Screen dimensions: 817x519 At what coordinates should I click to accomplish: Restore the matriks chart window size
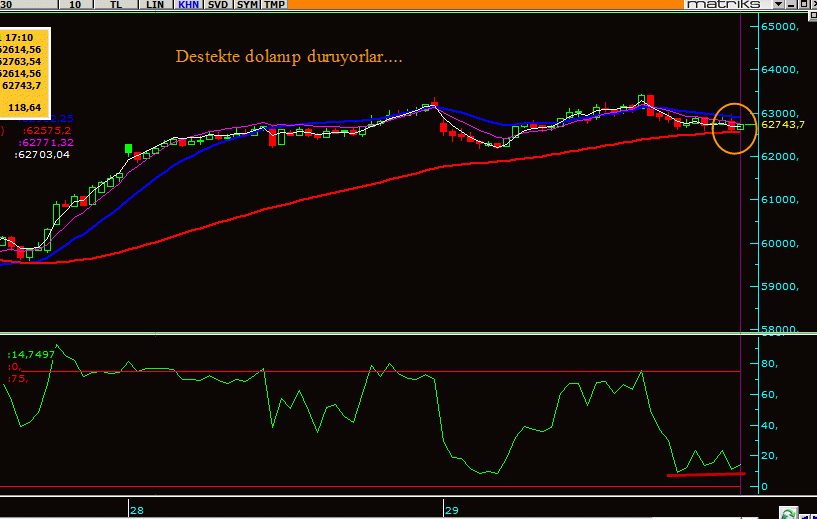coord(802,4)
